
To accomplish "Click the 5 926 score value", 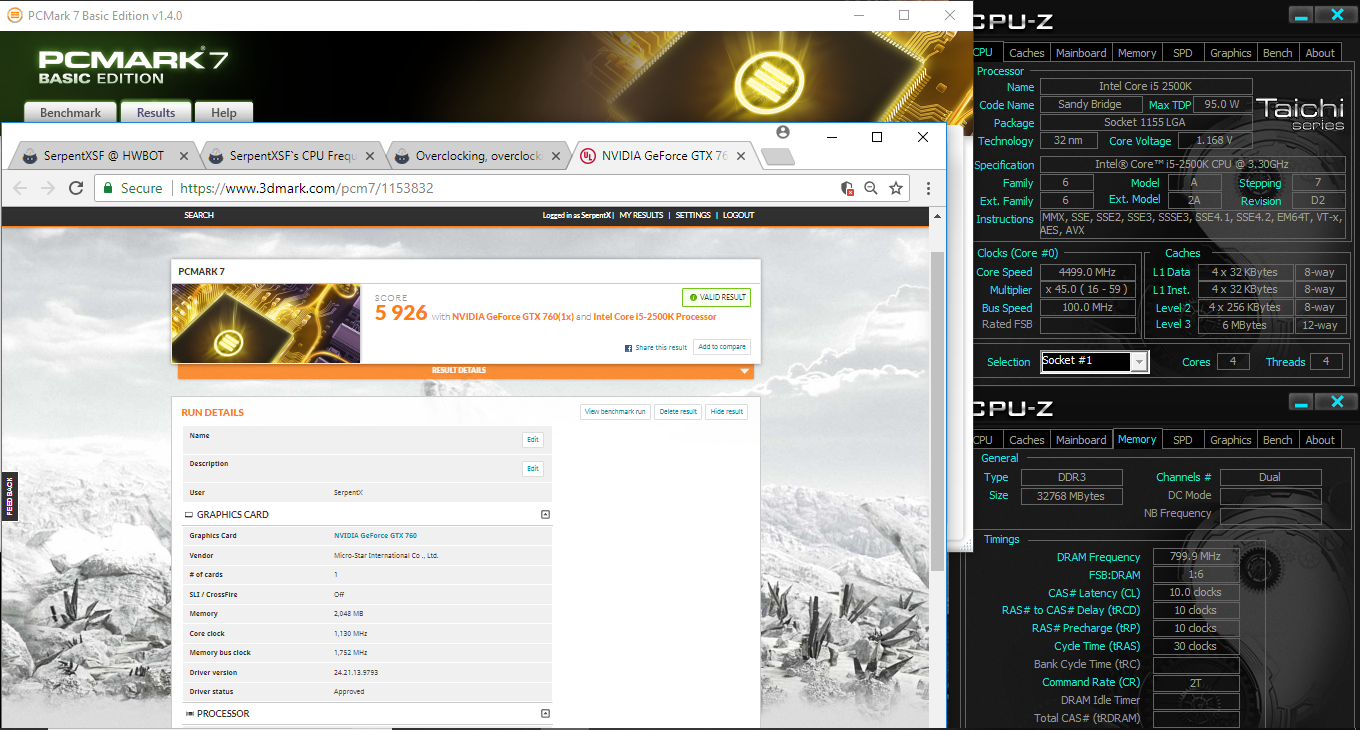I will point(401,313).
